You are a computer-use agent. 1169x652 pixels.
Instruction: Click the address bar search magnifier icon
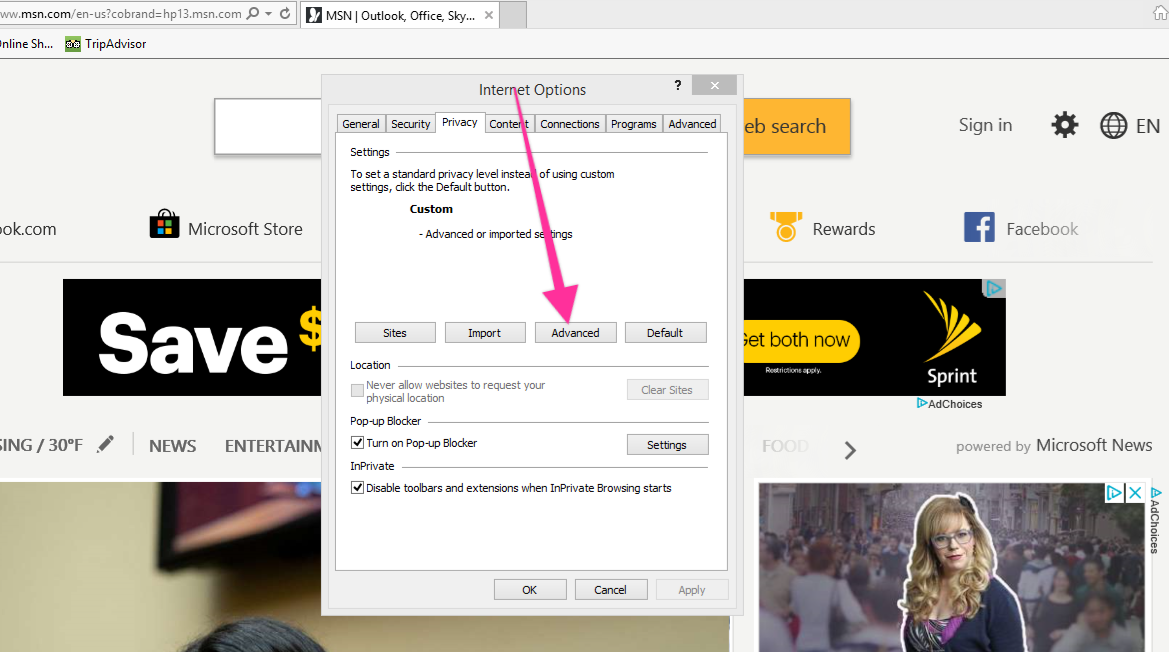coord(253,13)
